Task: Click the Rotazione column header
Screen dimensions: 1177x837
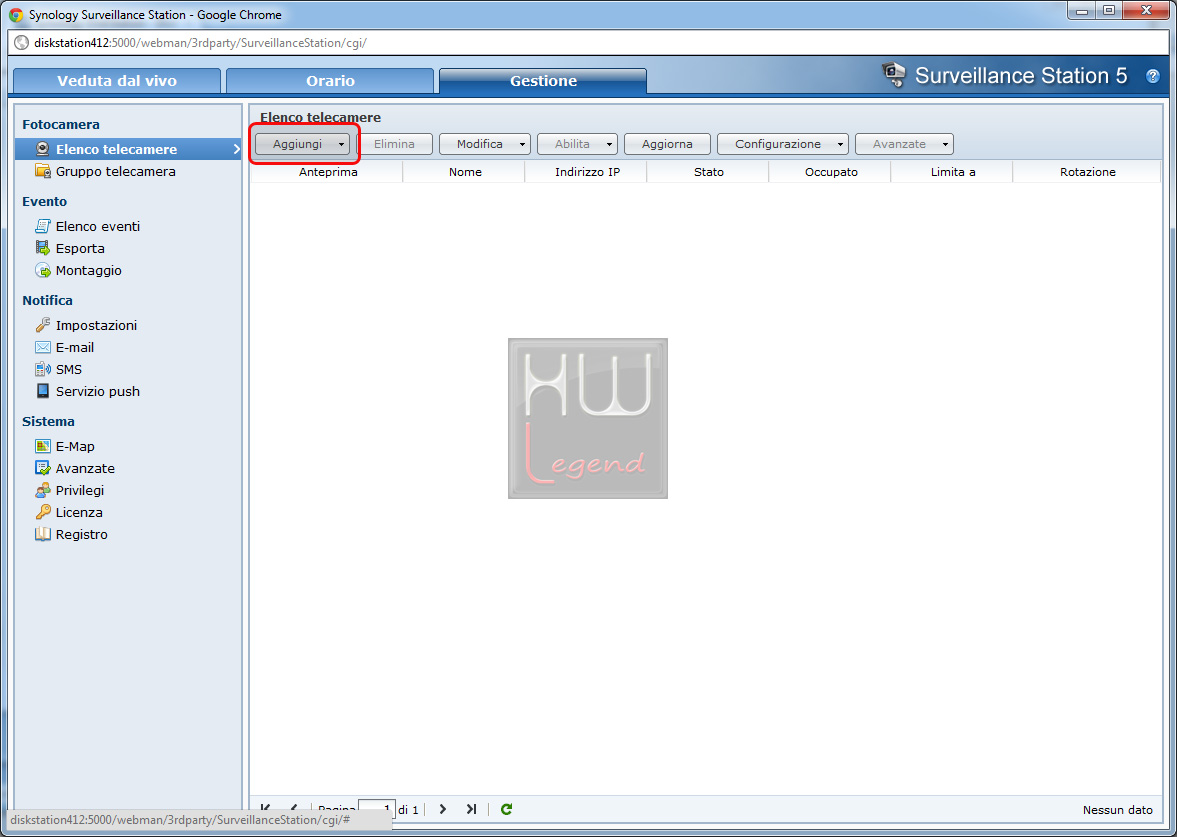Action: click(1088, 172)
